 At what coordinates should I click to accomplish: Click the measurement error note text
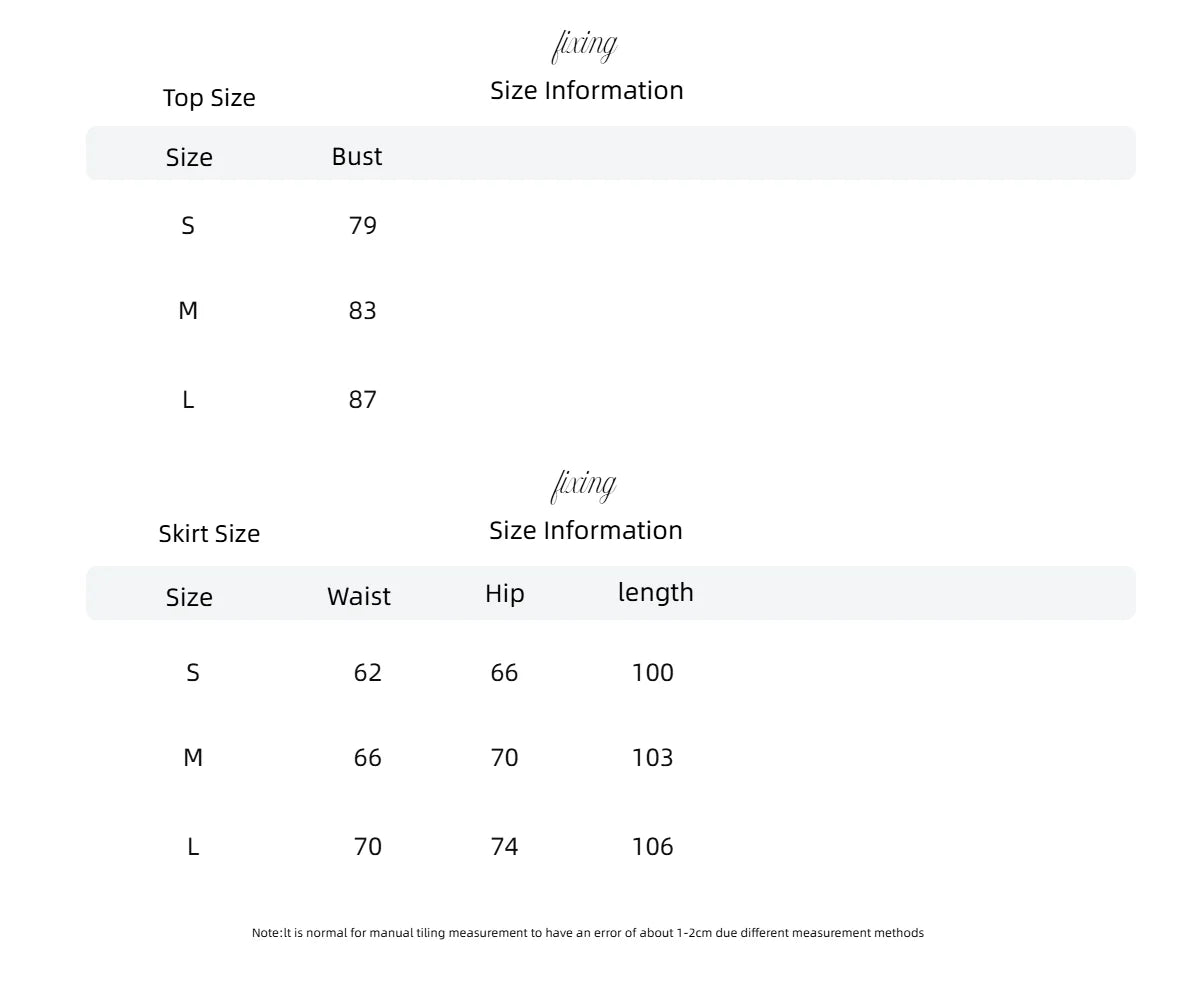tap(588, 933)
